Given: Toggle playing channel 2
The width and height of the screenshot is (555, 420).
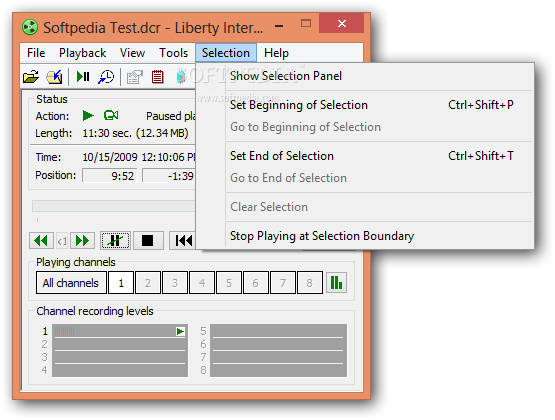Looking at the screenshot, I should [148, 283].
